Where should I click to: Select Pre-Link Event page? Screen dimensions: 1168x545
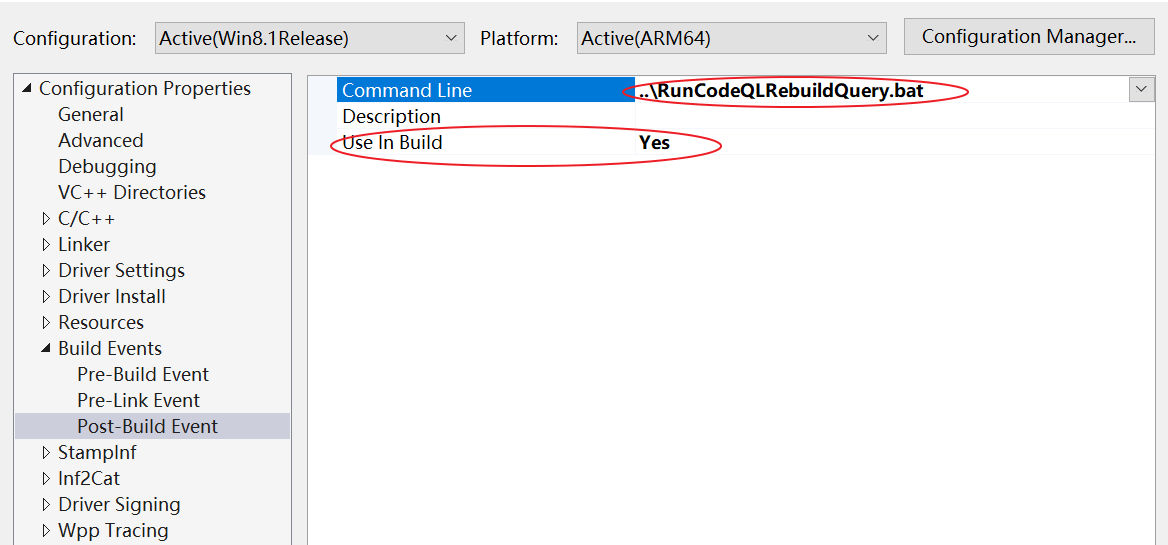(139, 401)
